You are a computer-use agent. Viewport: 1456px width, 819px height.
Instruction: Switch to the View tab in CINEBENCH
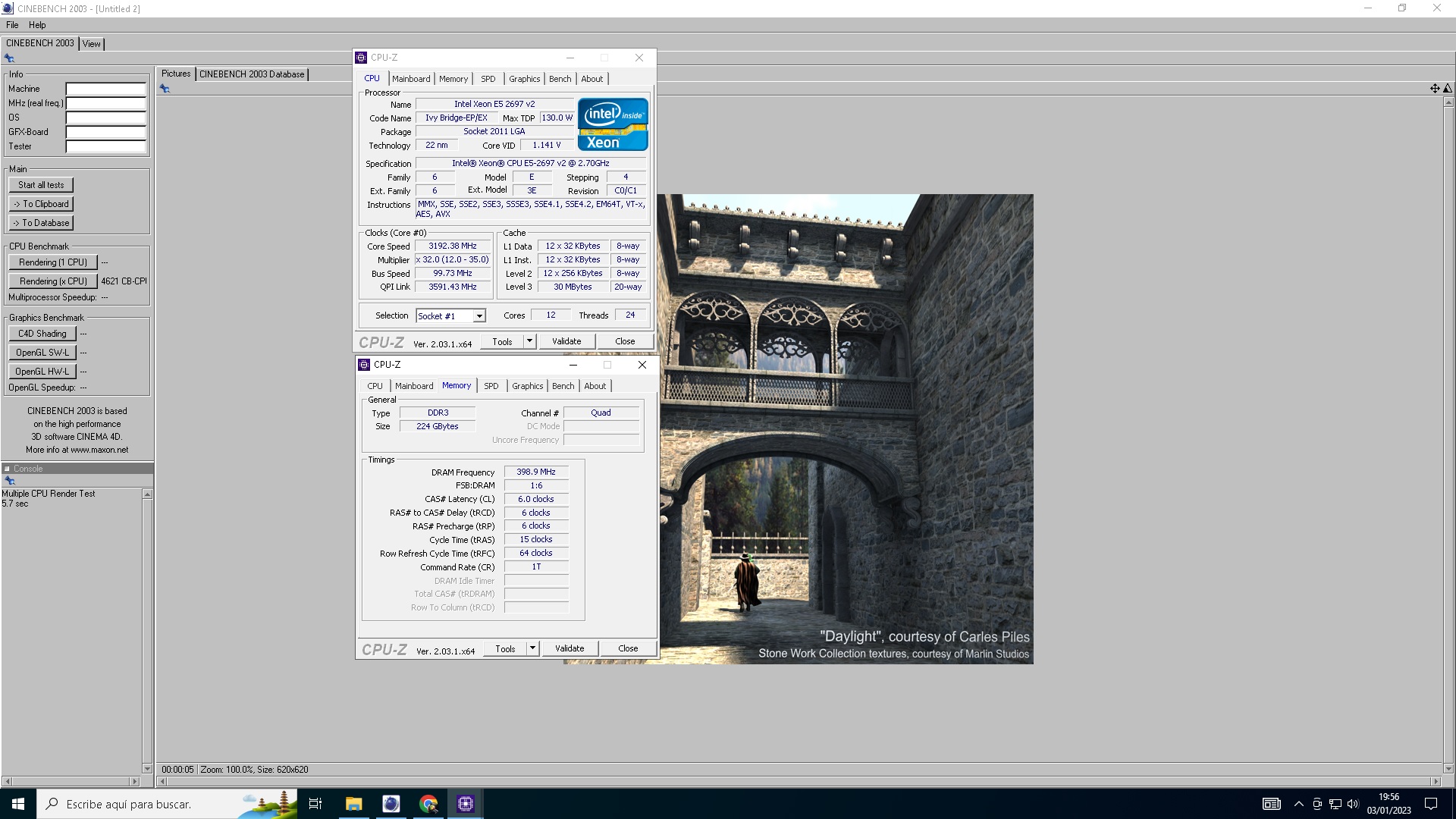(92, 44)
